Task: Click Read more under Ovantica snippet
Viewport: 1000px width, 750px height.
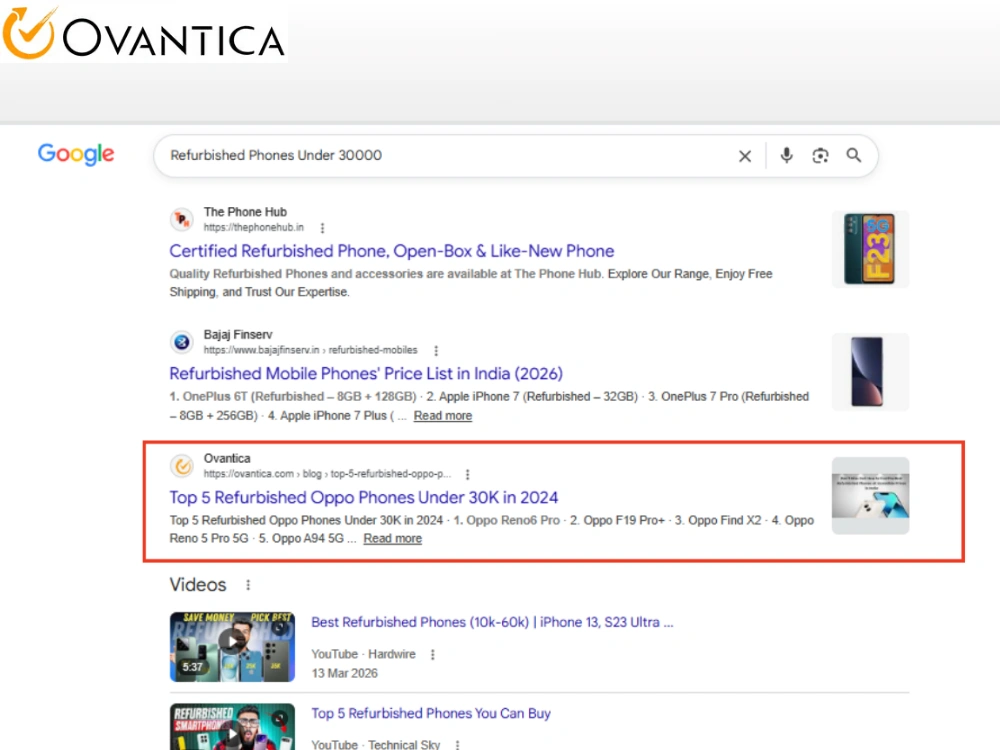Action: pyautogui.click(x=392, y=539)
